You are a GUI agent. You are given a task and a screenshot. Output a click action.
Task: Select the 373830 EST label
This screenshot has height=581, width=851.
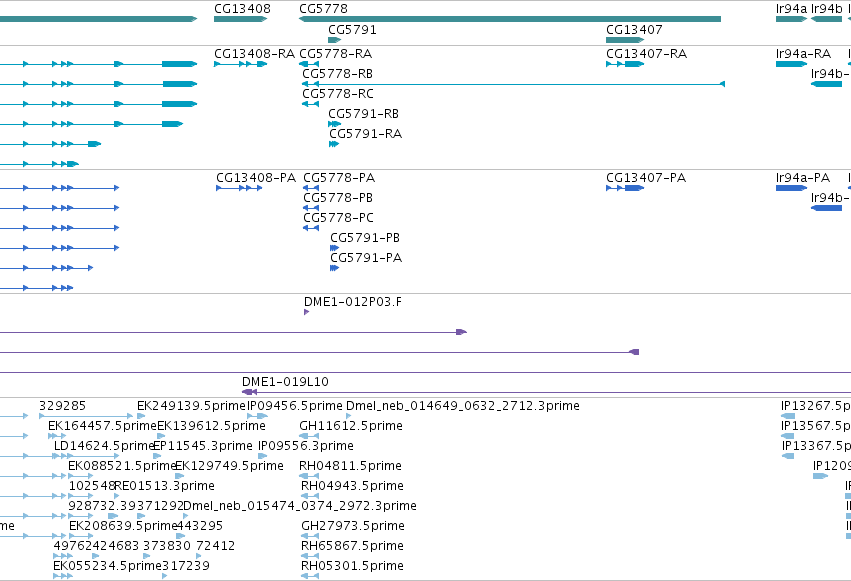click(x=167, y=546)
